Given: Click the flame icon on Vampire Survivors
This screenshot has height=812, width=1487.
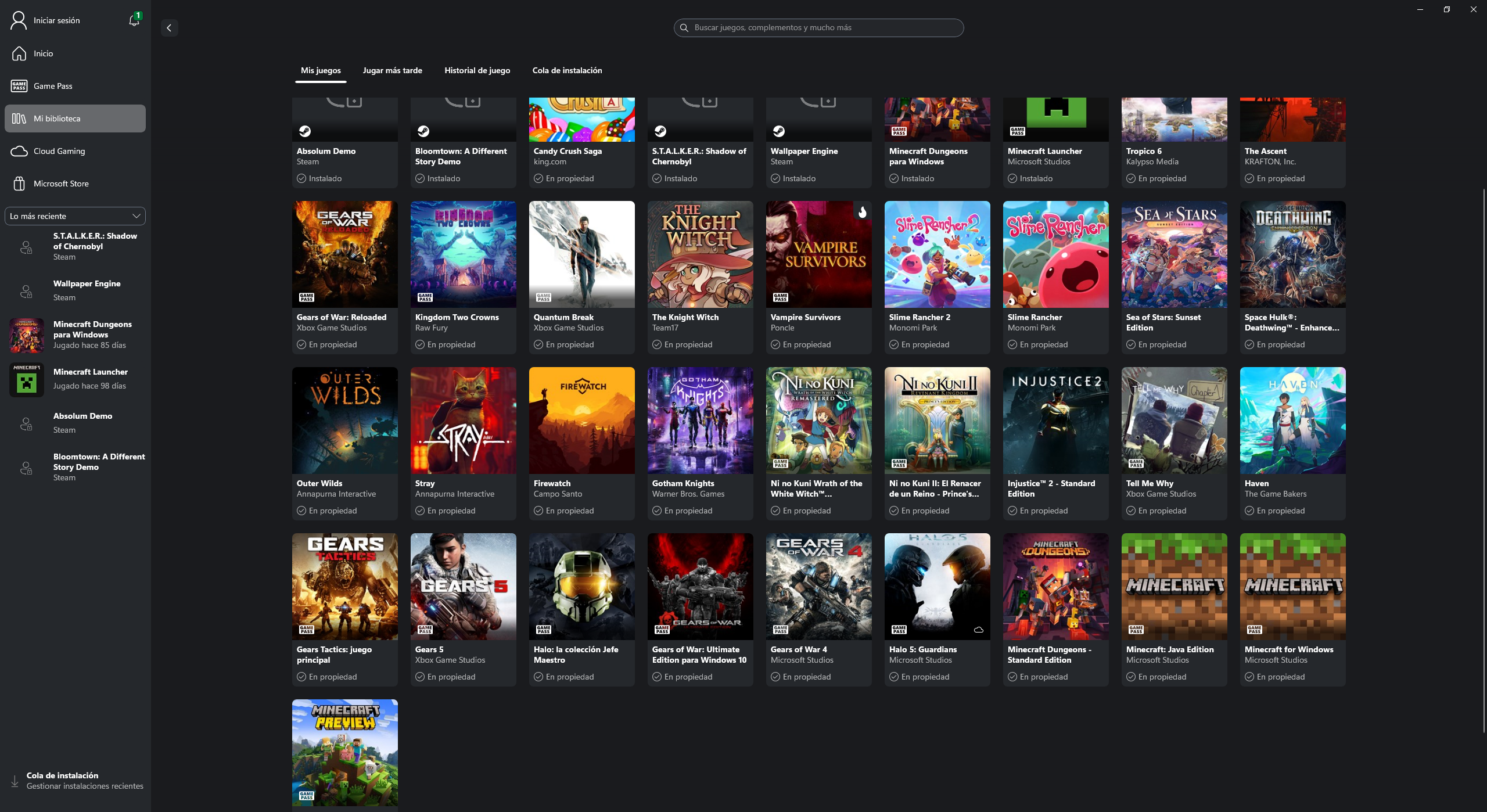Looking at the screenshot, I should click(x=863, y=212).
